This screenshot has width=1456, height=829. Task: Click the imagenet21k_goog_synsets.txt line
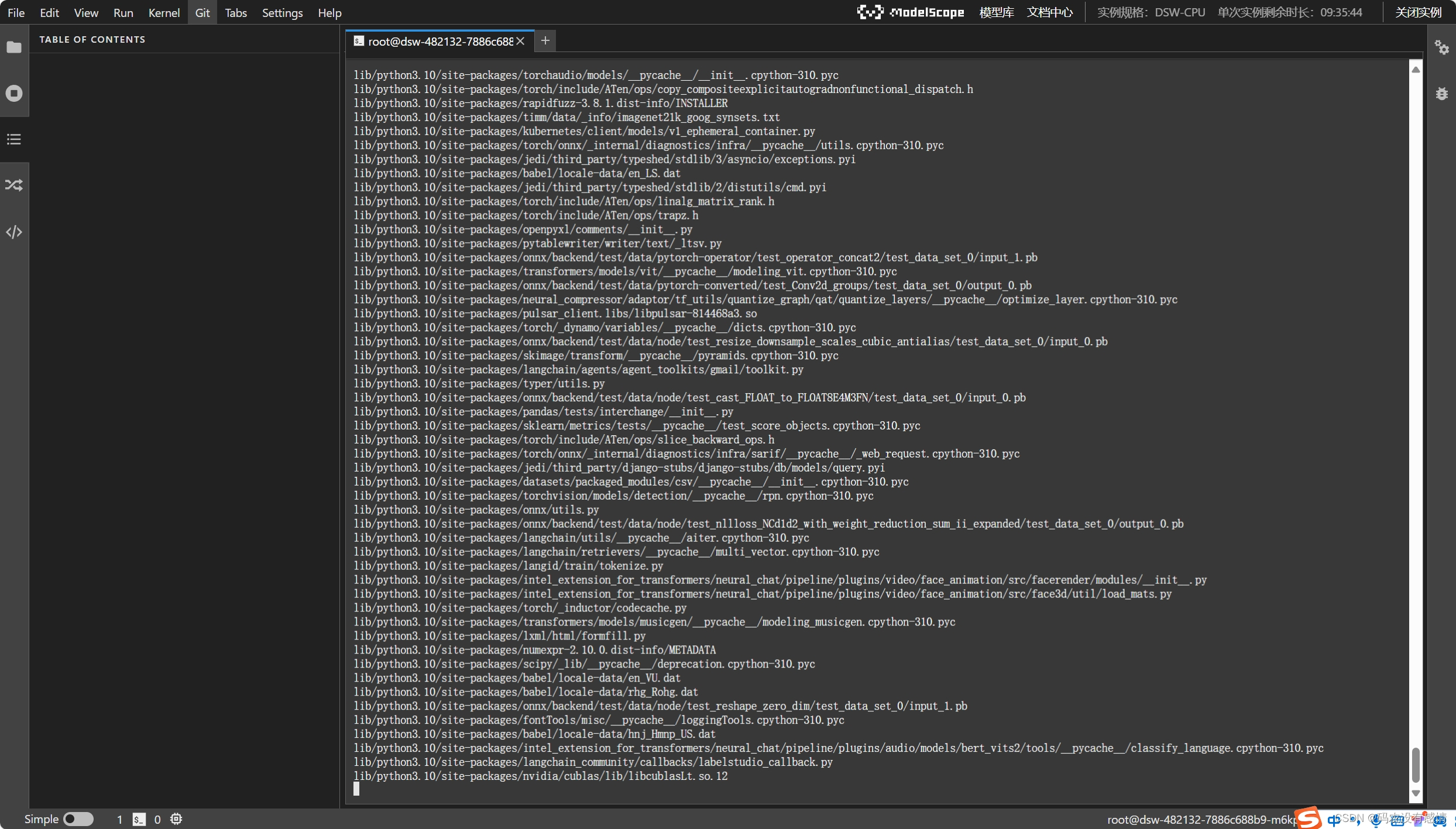[566, 117]
